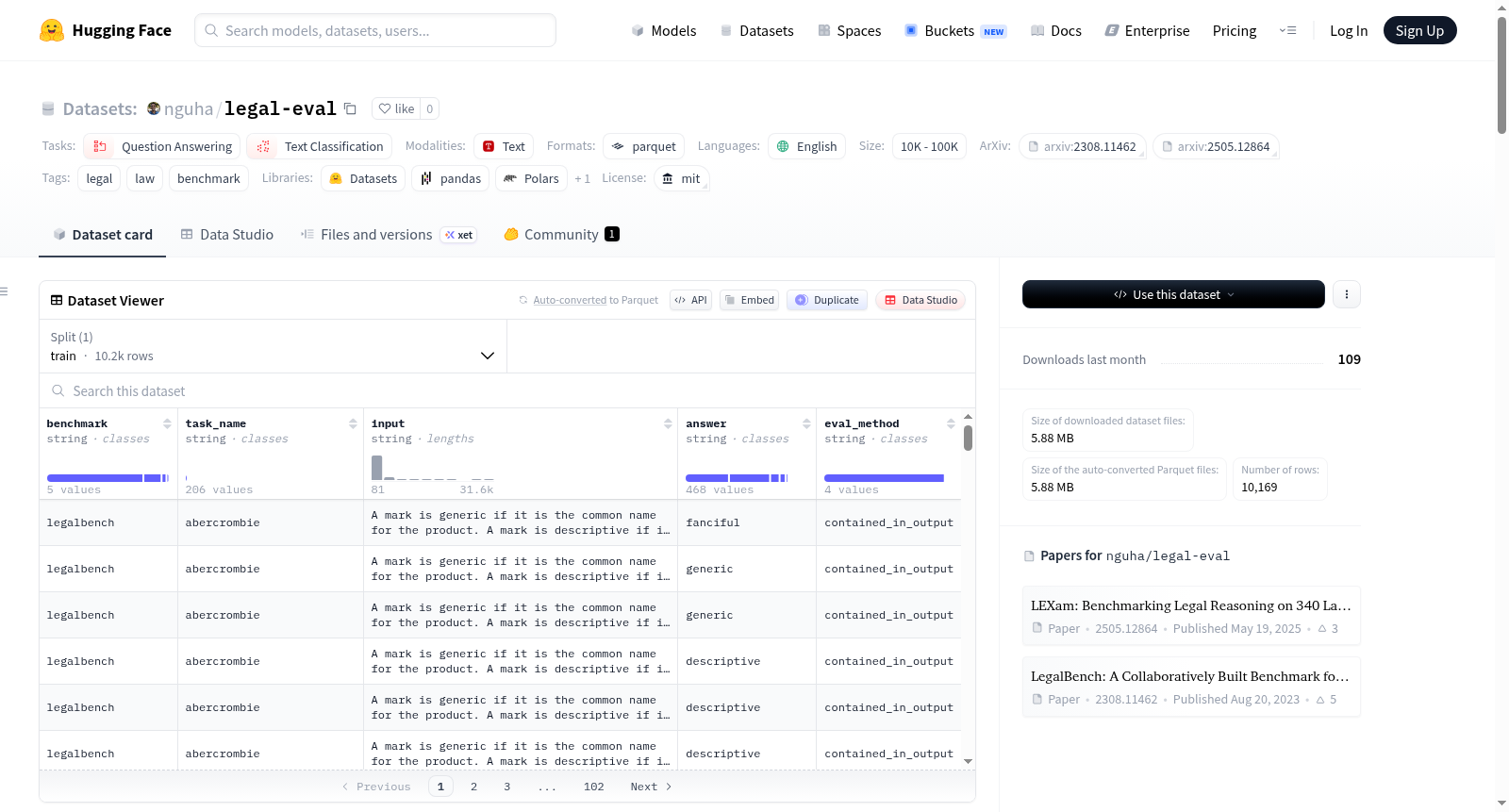Open the arxiv:2308.11462 tag
The height and width of the screenshot is (812, 1509).
coord(1082,146)
